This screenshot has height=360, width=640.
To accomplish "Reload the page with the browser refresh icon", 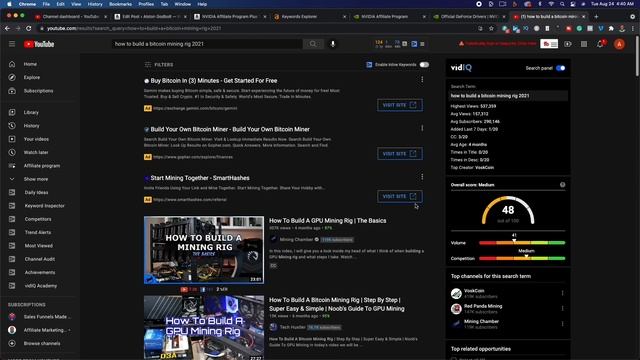I will [x=29, y=28].
